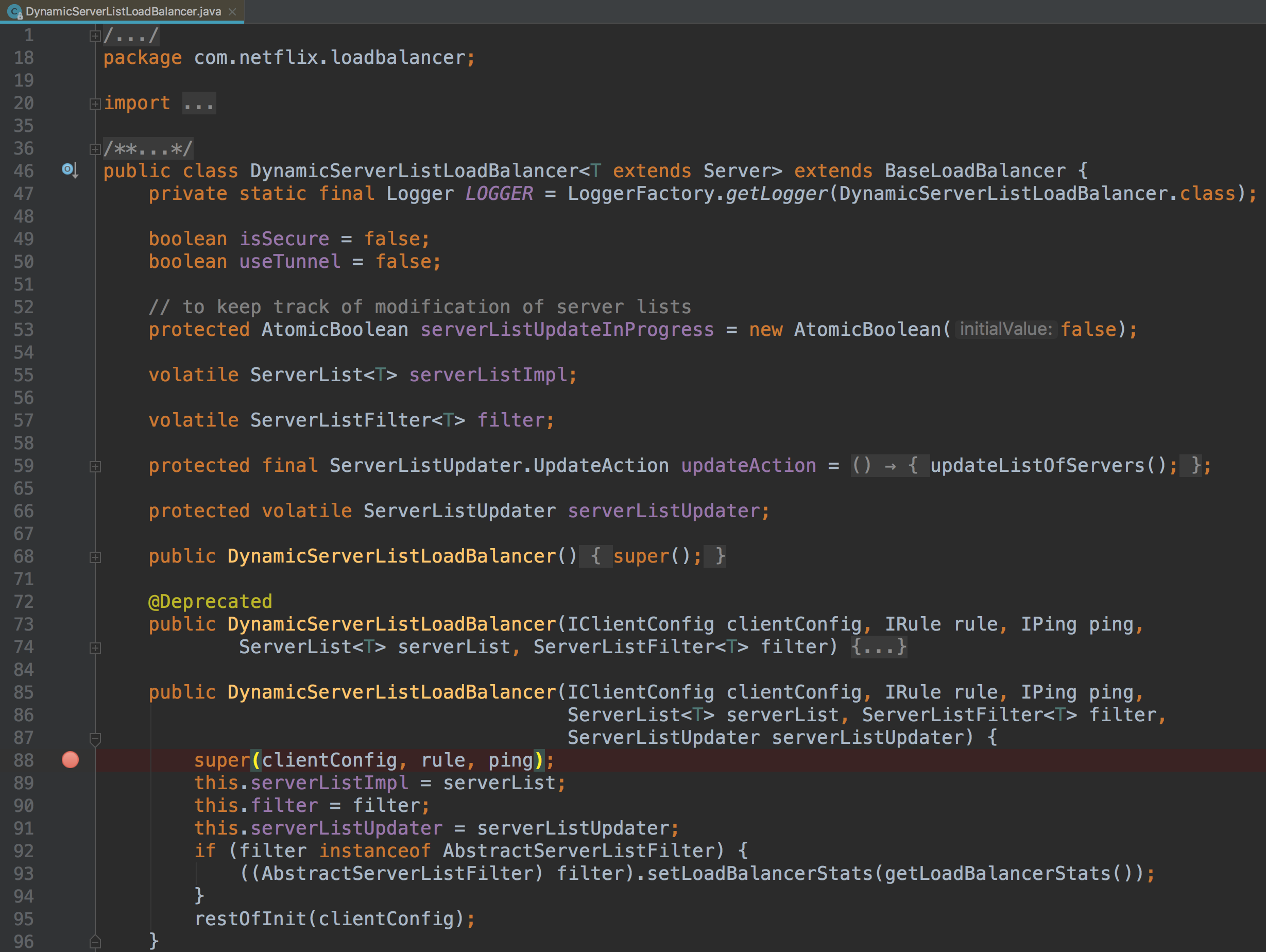Click the highlighted opening parenthesis after super
The width and height of the screenshot is (1266, 952).
(x=256, y=760)
